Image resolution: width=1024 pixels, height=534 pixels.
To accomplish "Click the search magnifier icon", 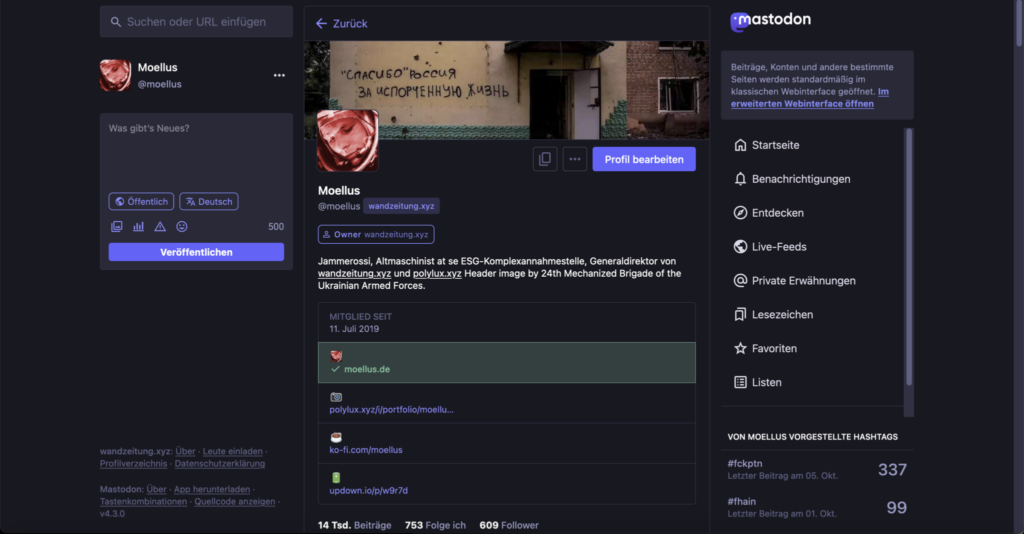I will point(116,22).
